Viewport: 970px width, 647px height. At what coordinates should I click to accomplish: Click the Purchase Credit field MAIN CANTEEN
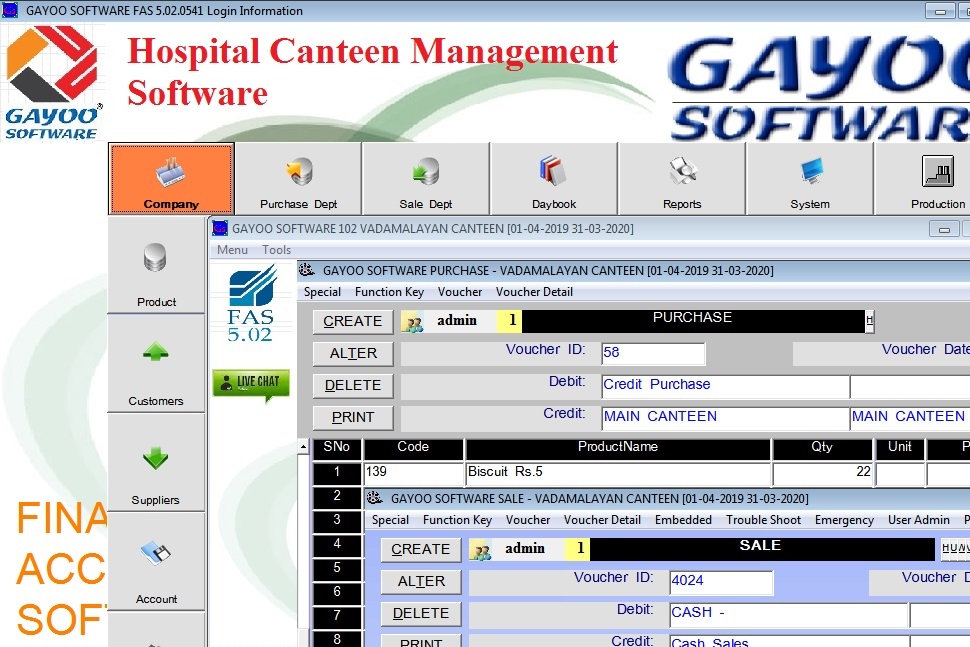726,418
